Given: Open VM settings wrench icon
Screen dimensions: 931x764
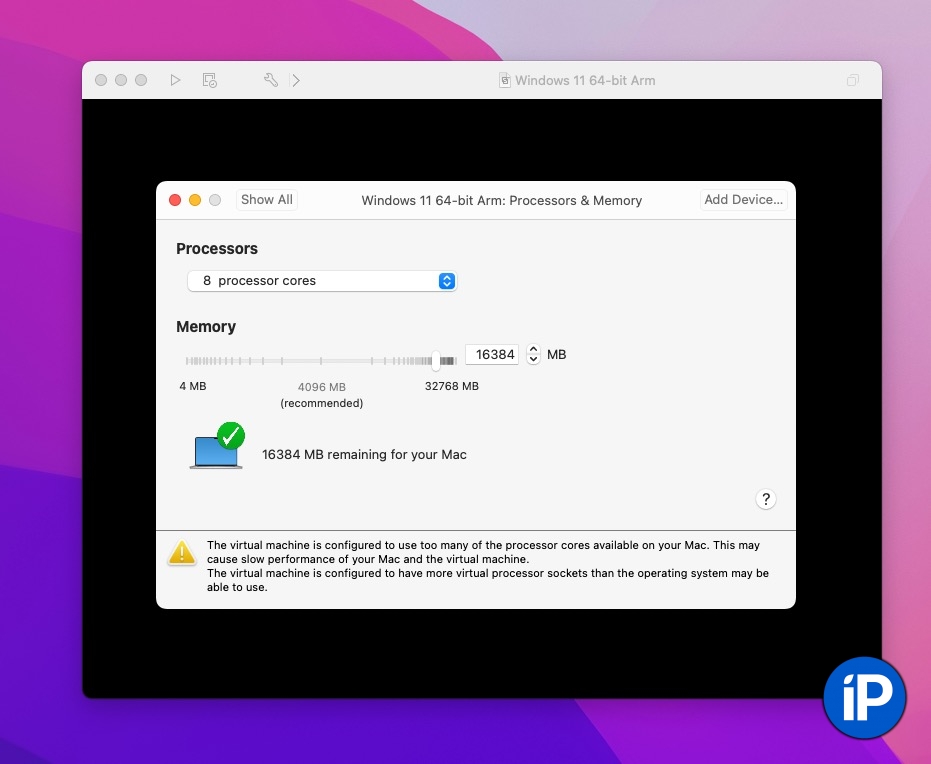Looking at the screenshot, I should pyautogui.click(x=271, y=80).
